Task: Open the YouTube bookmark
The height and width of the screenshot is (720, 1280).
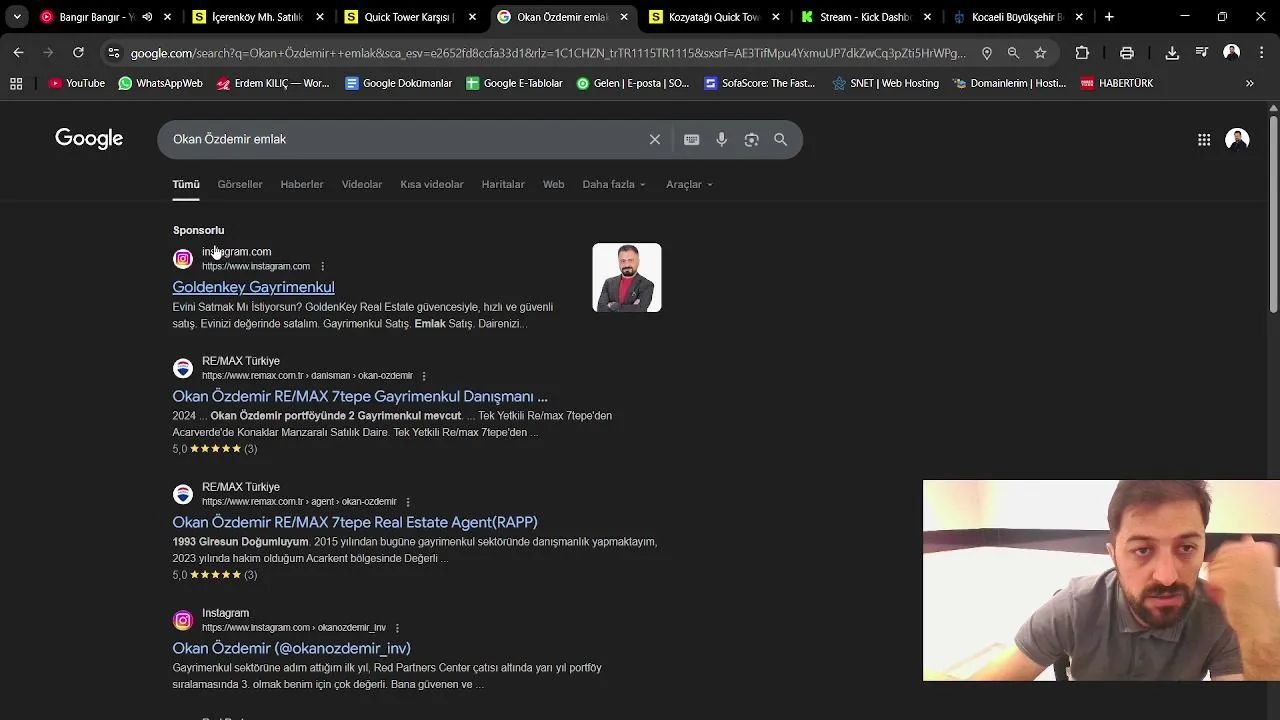Action: click(x=77, y=83)
